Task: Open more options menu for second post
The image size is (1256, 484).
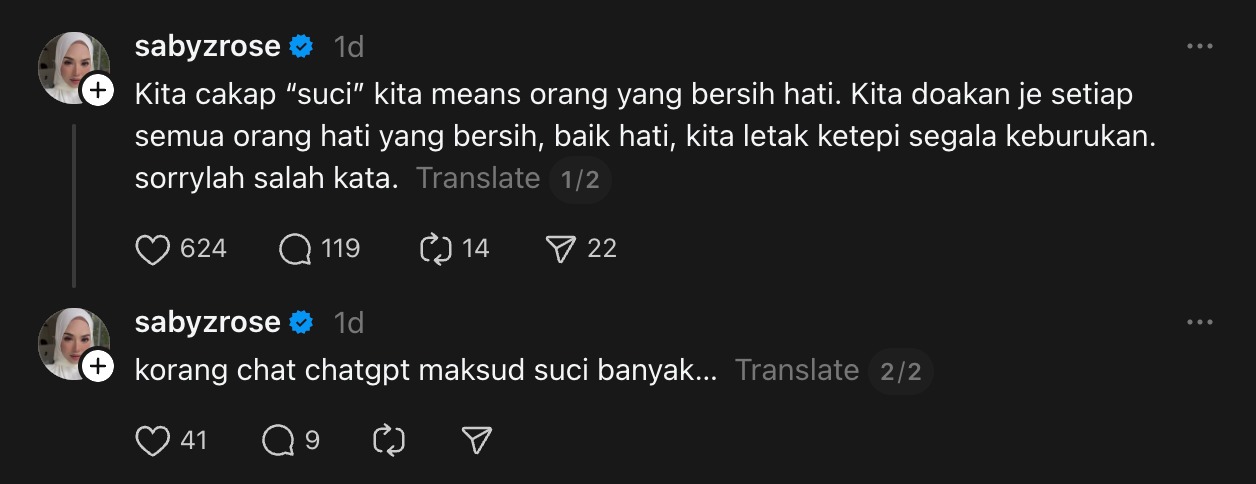Action: (1198, 323)
